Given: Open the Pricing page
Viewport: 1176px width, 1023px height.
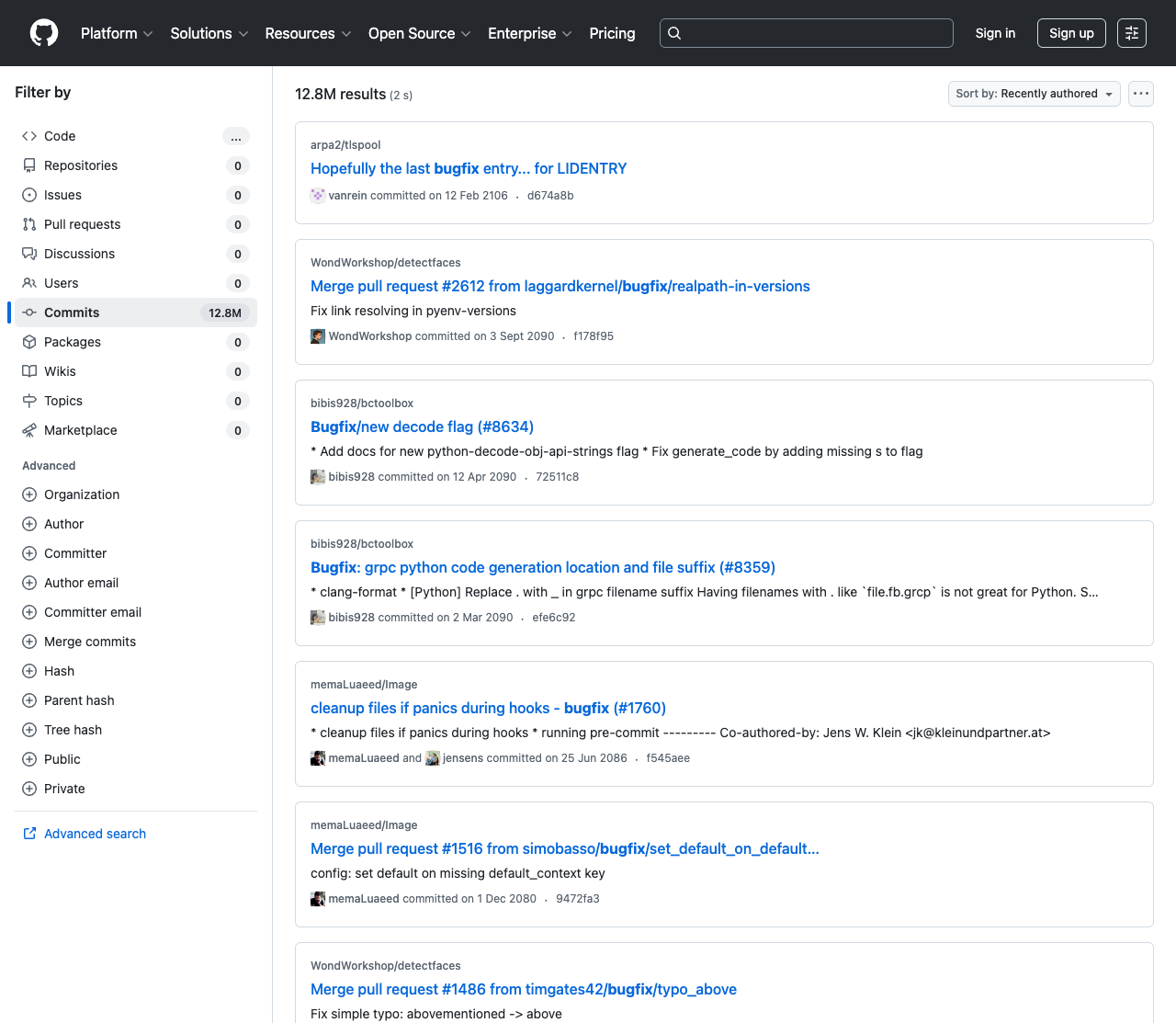Looking at the screenshot, I should point(612,33).
